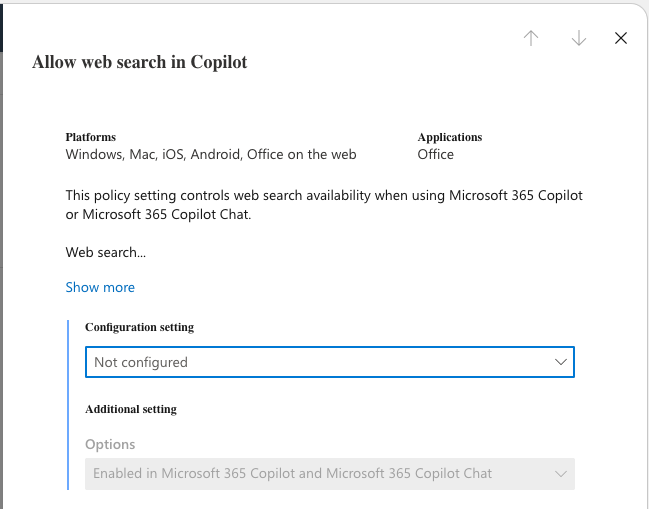The width and height of the screenshot is (649, 509).
Task: Click the Allow web search in Copilot title
Action: 140,62
